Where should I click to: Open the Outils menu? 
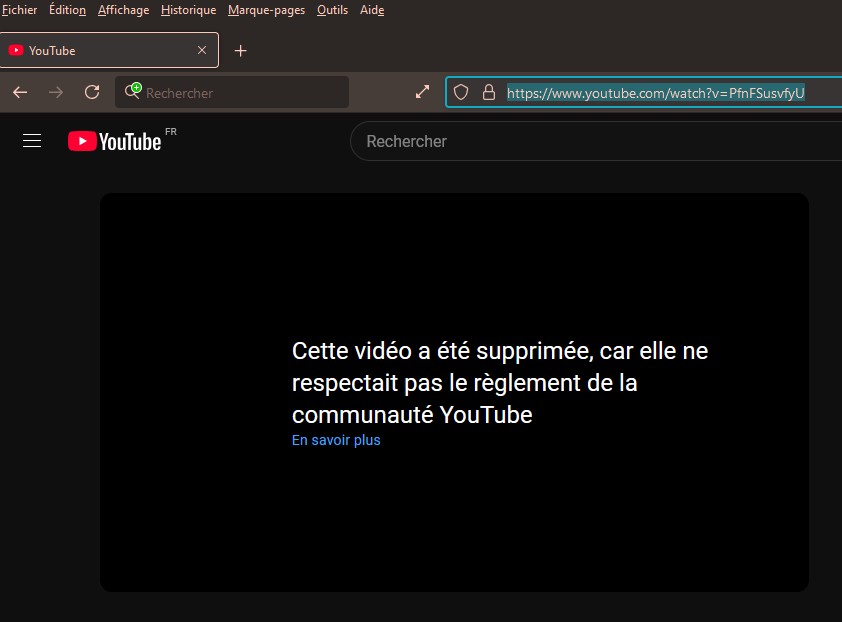click(332, 10)
